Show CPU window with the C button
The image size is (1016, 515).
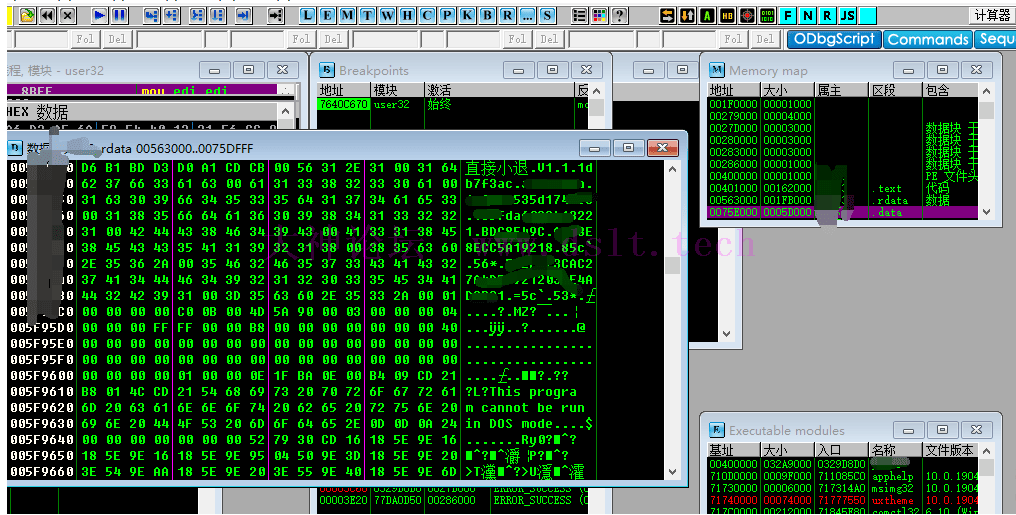coord(428,15)
